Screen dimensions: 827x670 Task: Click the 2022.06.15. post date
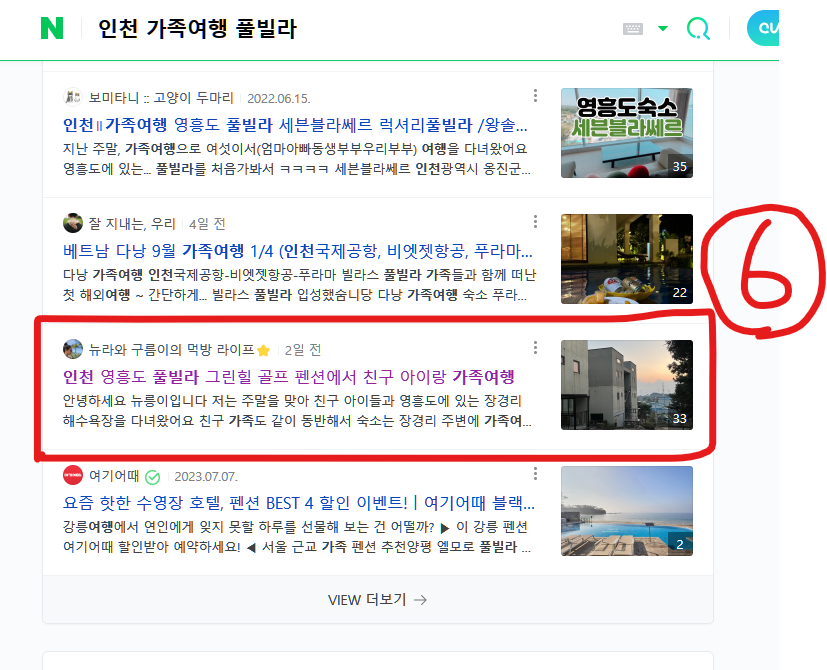click(x=278, y=99)
